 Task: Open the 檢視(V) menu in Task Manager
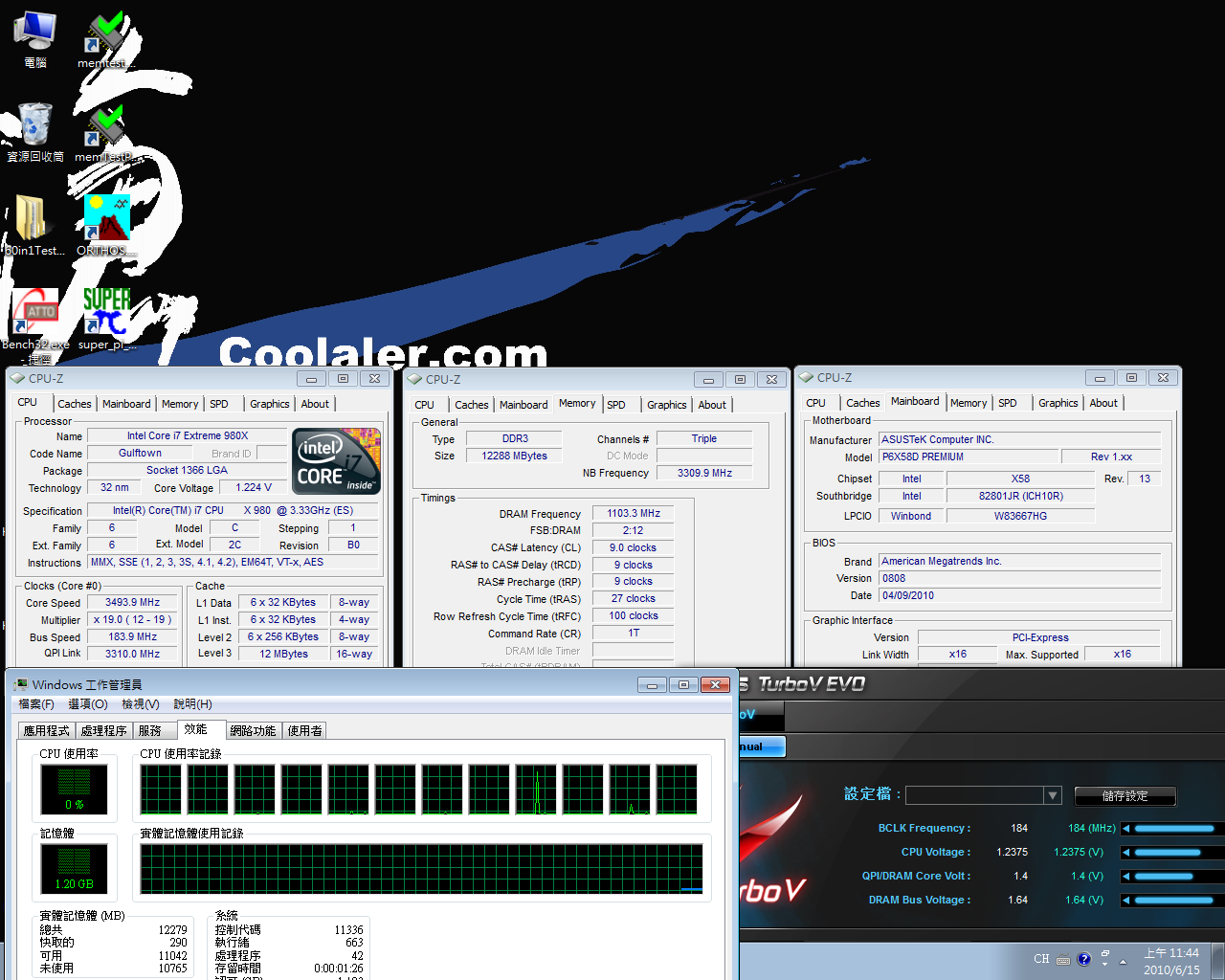[x=141, y=704]
